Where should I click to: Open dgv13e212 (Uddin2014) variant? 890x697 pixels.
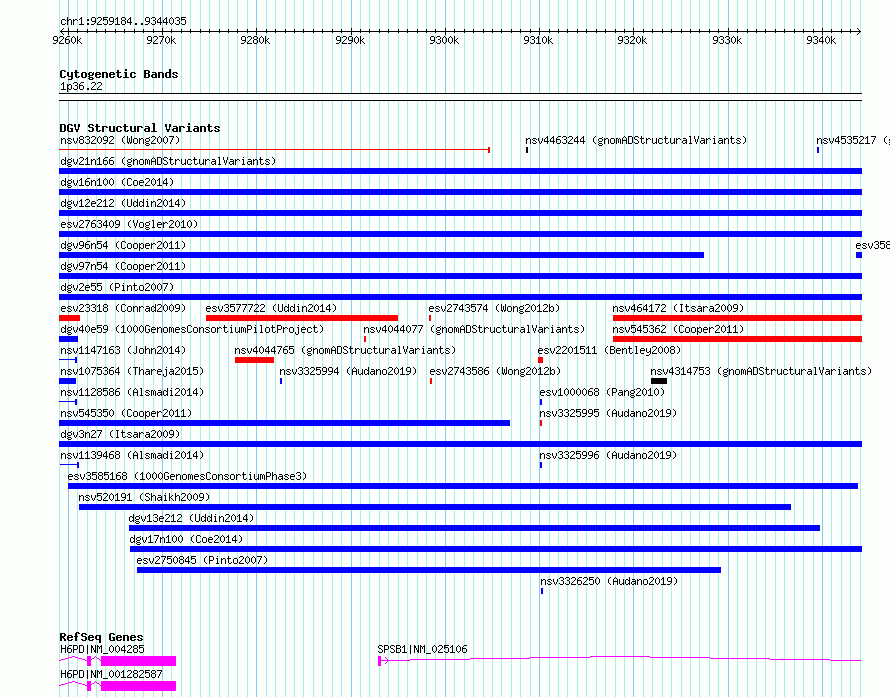[x=191, y=518]
